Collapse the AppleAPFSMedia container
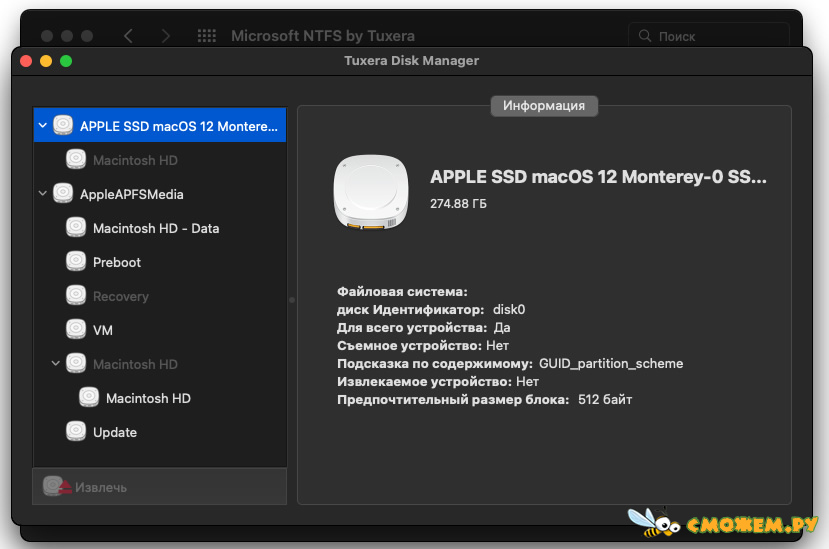 point(43,194)
